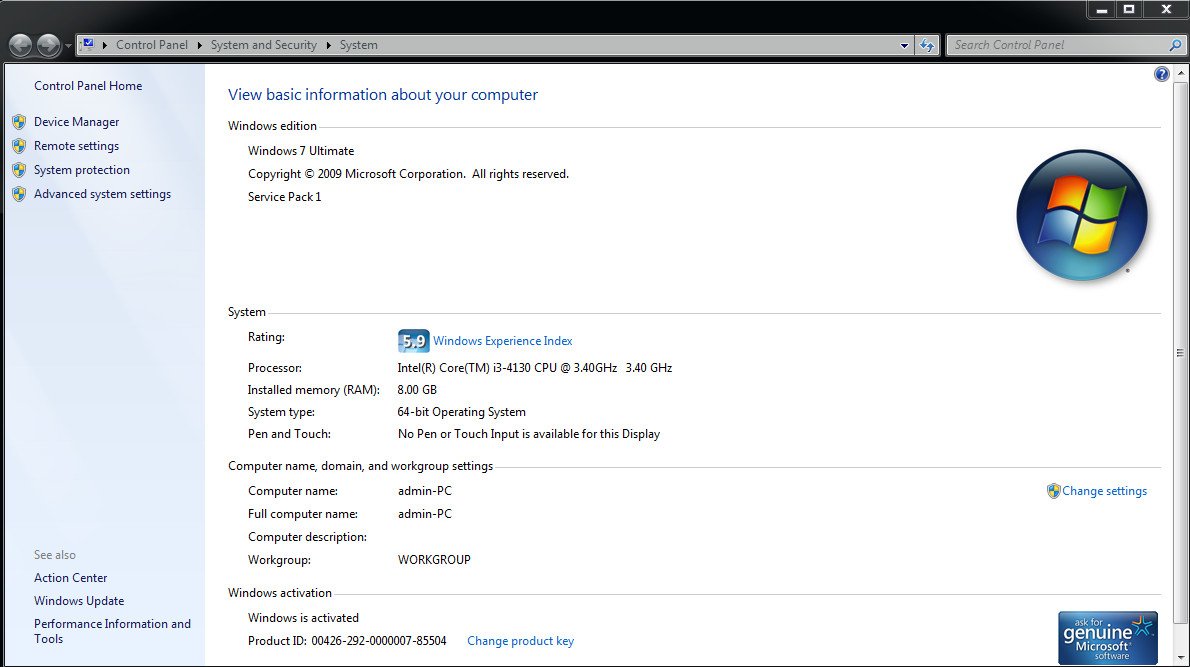Click the View basic information heading
Viewport: 1190px width, 667px height.
[383, 95]
